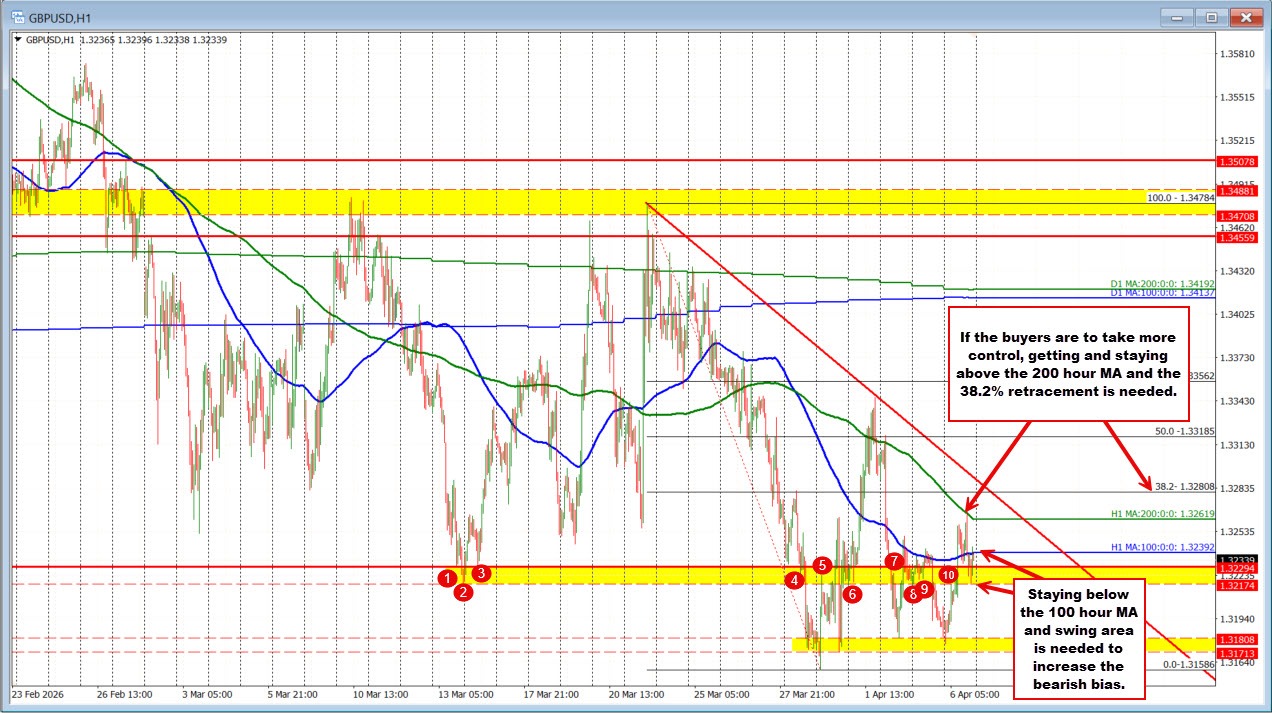Select the red circle marker numbered 7
Image resolution: width=1272 pixels, height=713 pixels.
click(893, 562)
